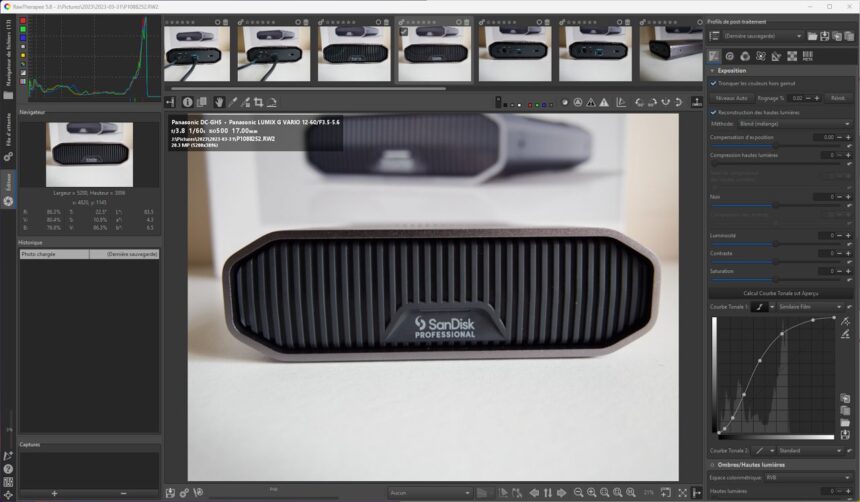This screenshot has width=860, height=502.
Task: Add a snapshot with plus button
Action: point(54,493)
